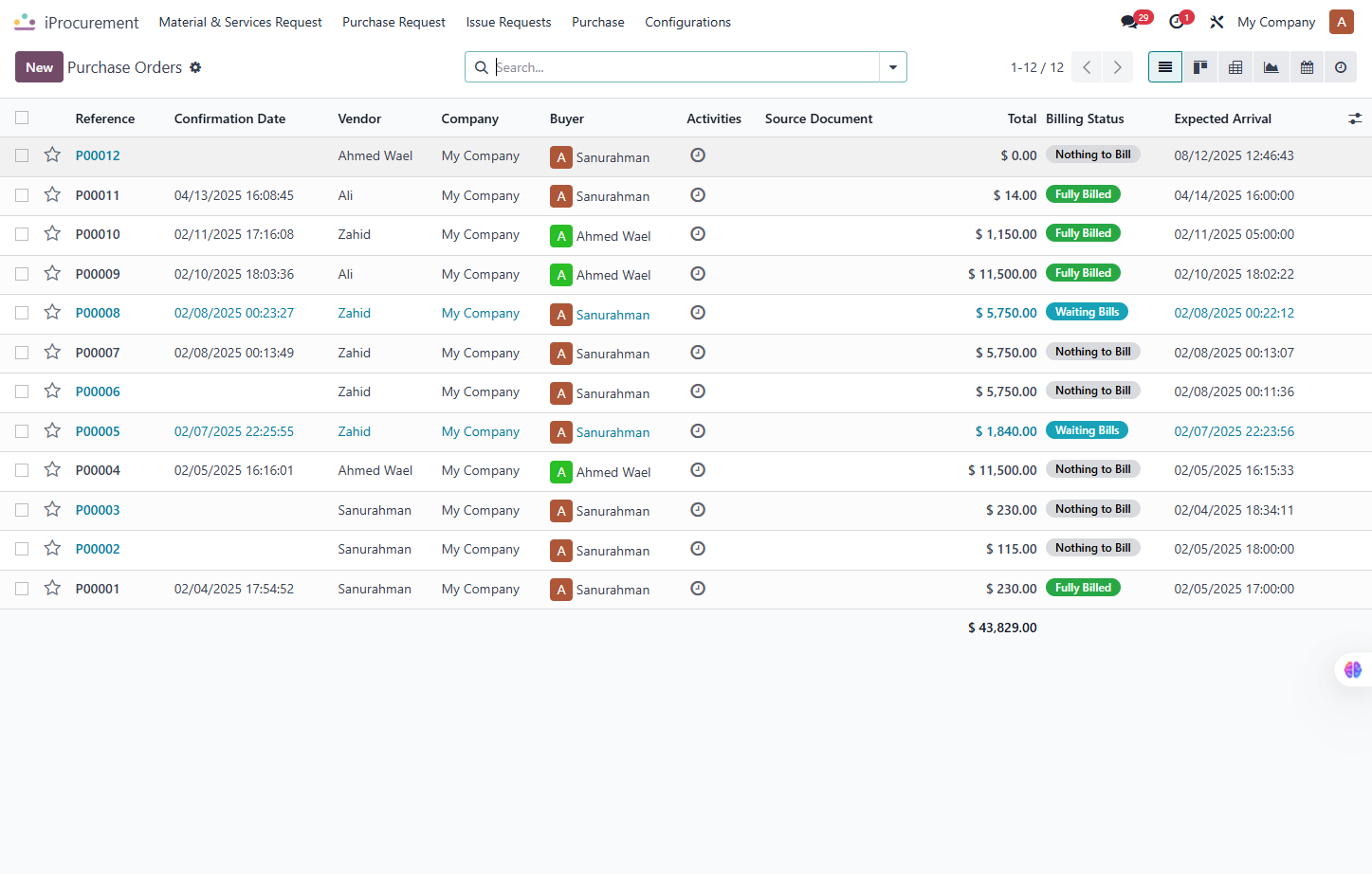Click the Waiting Bills badge for P00008
This screenshot has height=874, width=1372.
point(1087,312)
